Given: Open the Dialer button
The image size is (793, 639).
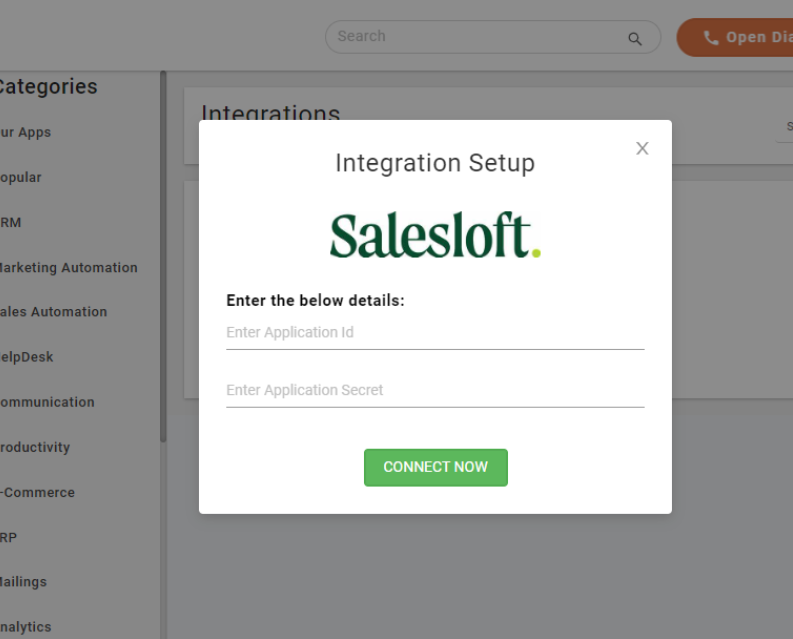Looking at the screenshot, I should coord(745,38).
